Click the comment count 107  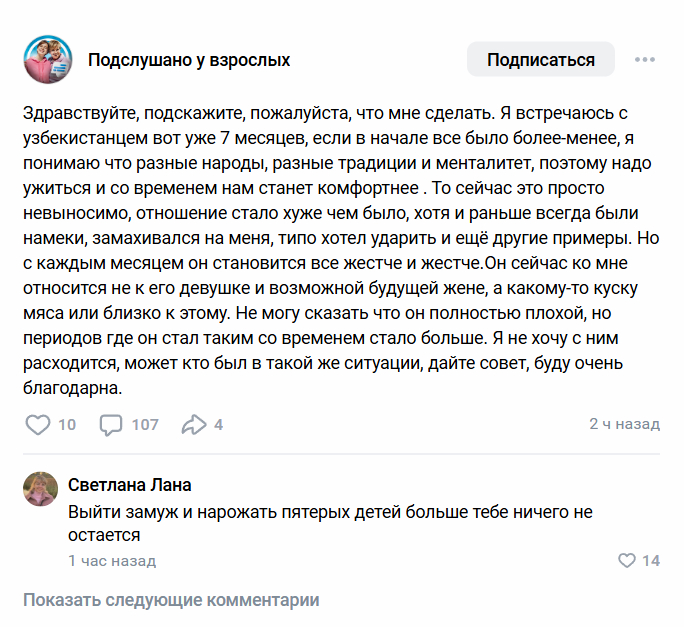pos(145,425)
